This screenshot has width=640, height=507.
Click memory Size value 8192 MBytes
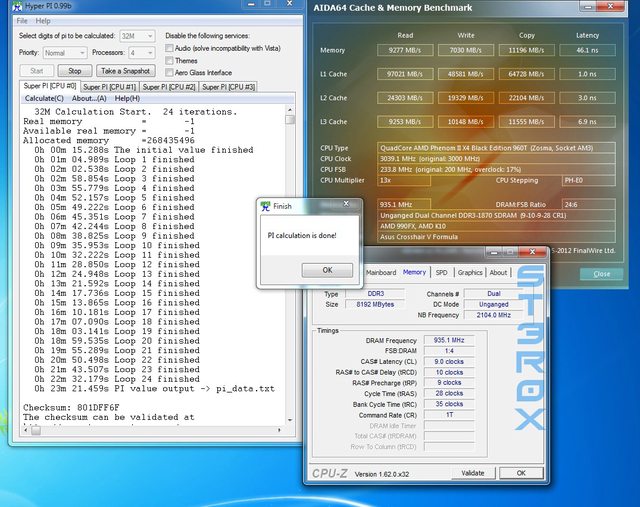375,304
